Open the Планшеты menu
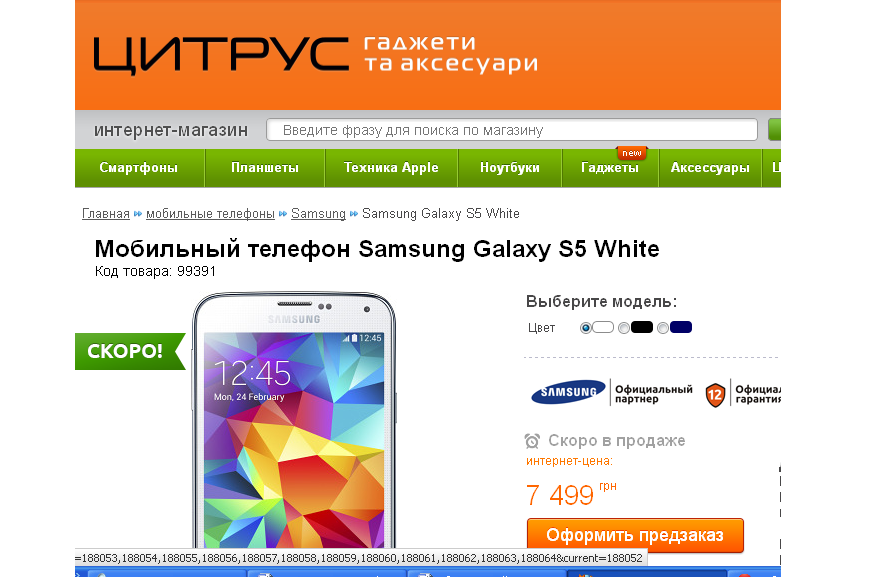This screenshot has height=577, width=874. pos(265,168)
